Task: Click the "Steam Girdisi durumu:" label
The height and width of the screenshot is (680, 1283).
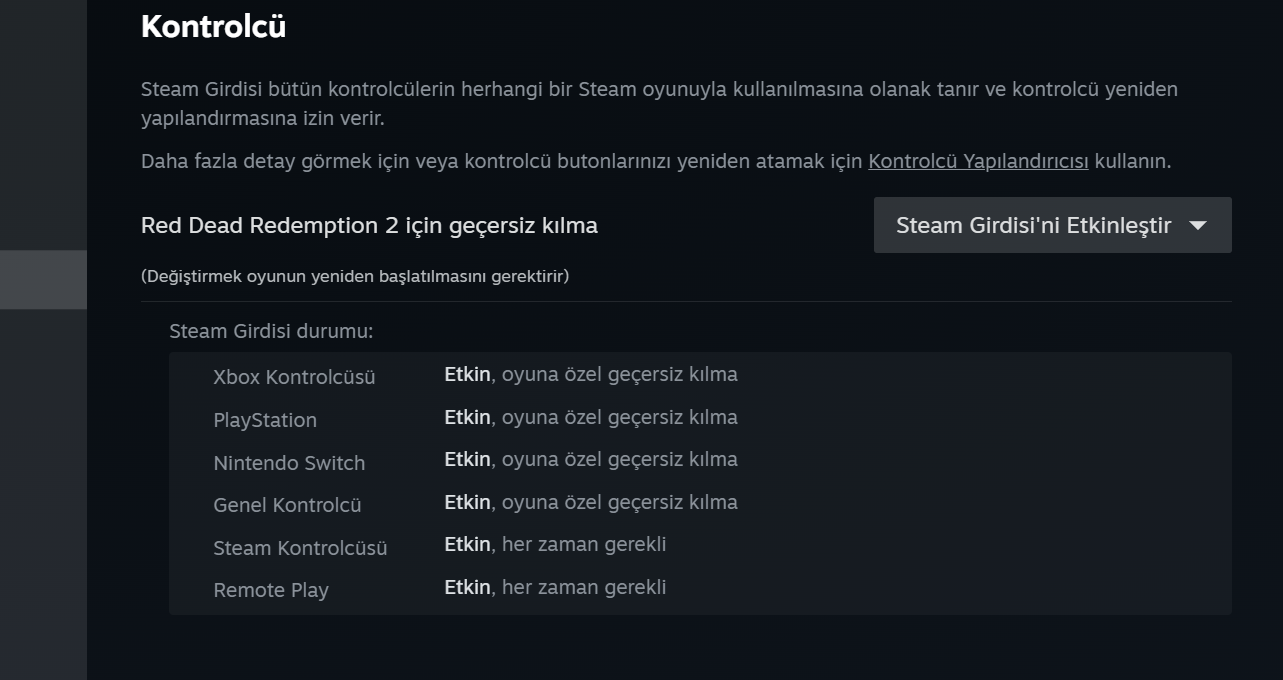Action: point(271,331)
